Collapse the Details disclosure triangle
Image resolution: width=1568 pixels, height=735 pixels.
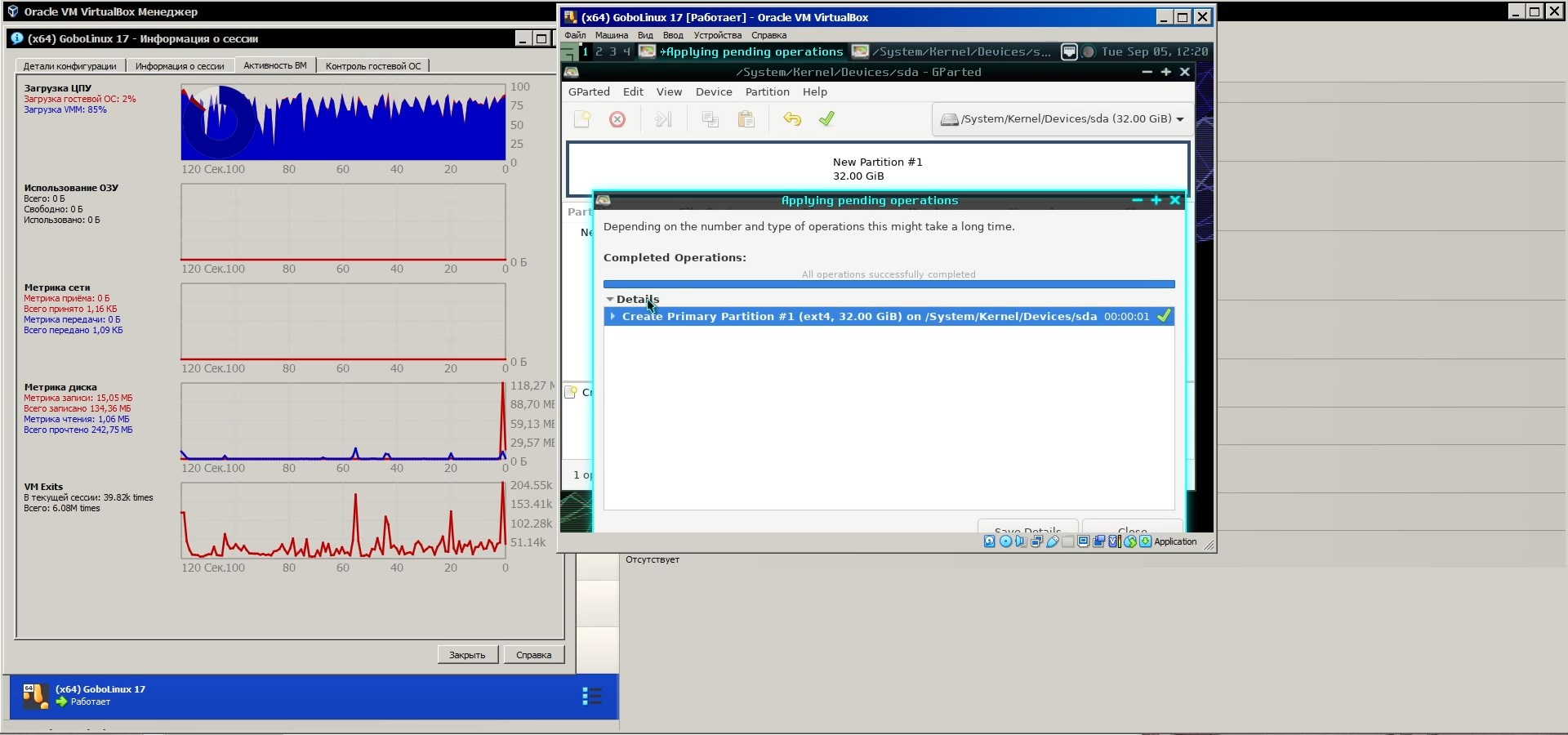(609, 300)
